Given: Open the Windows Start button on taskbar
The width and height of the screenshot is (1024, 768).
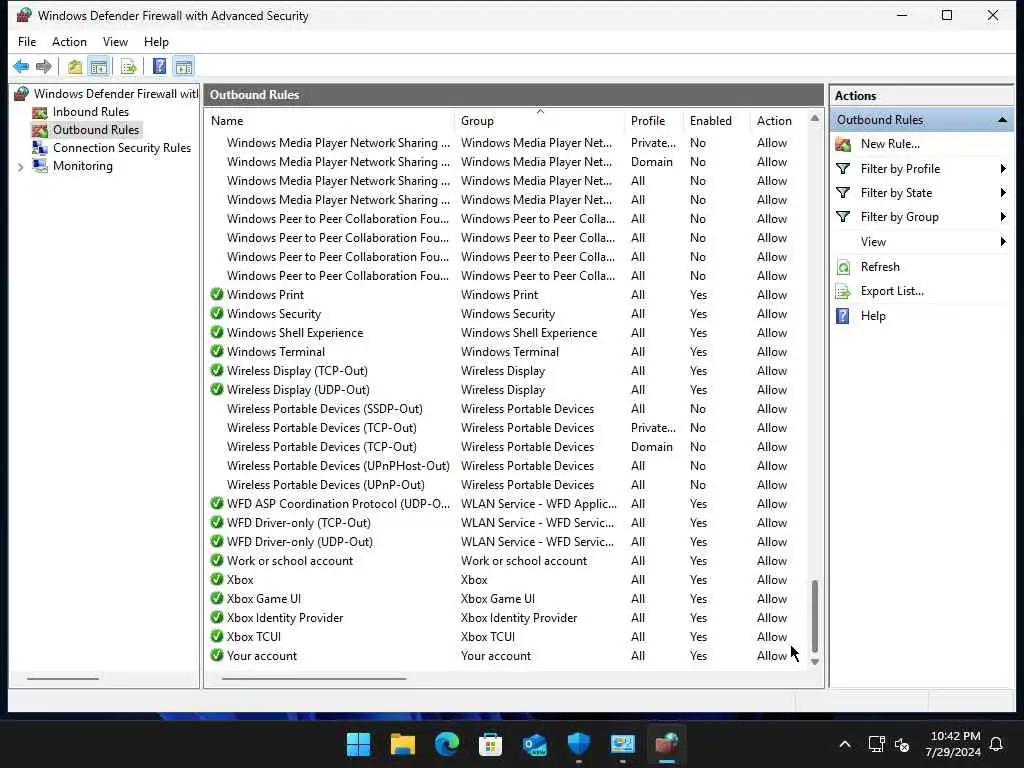Looking at the screenshot, I should pos(358,744).
